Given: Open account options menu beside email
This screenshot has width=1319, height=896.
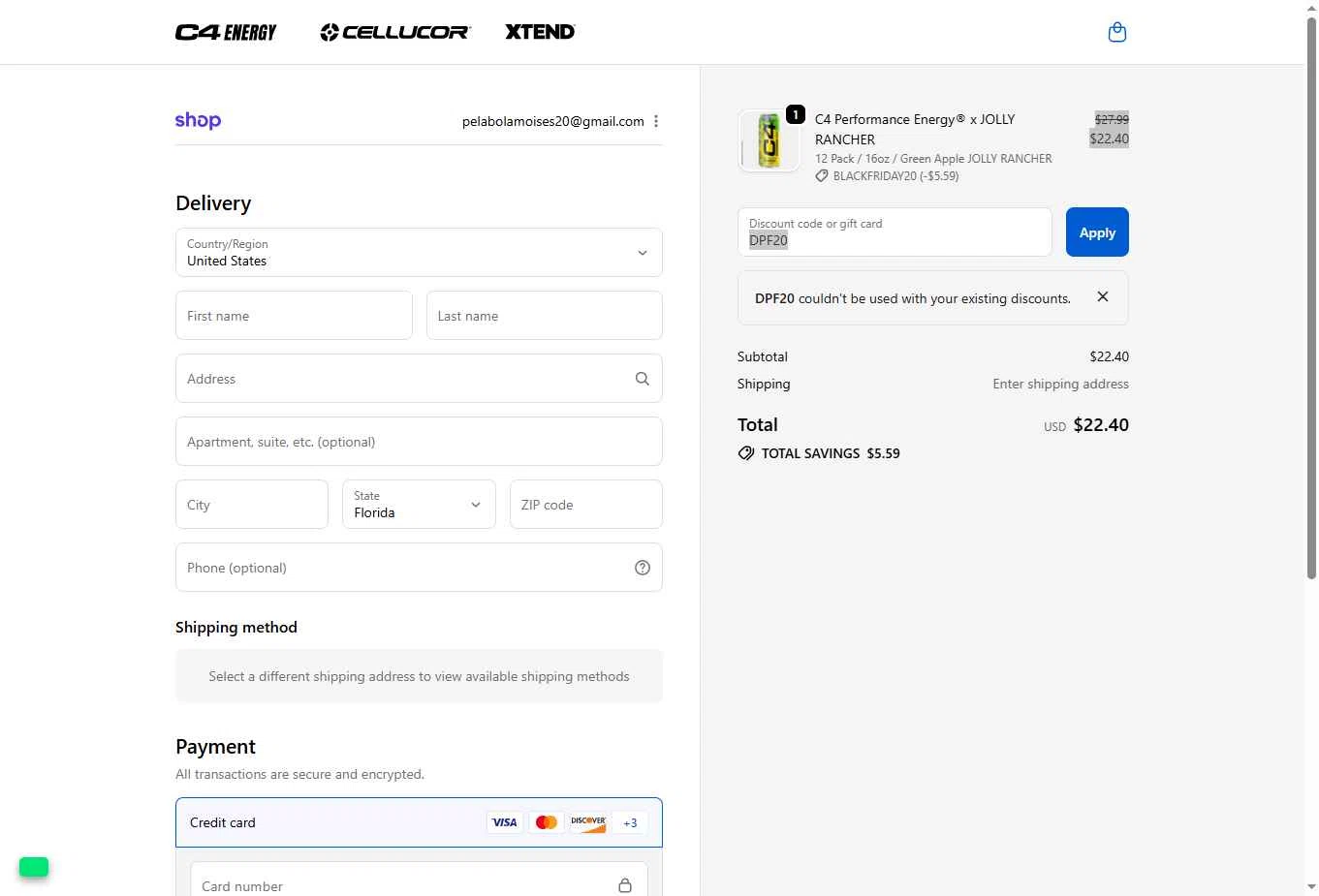Looking at the screenshot, I should coord(656,121).
